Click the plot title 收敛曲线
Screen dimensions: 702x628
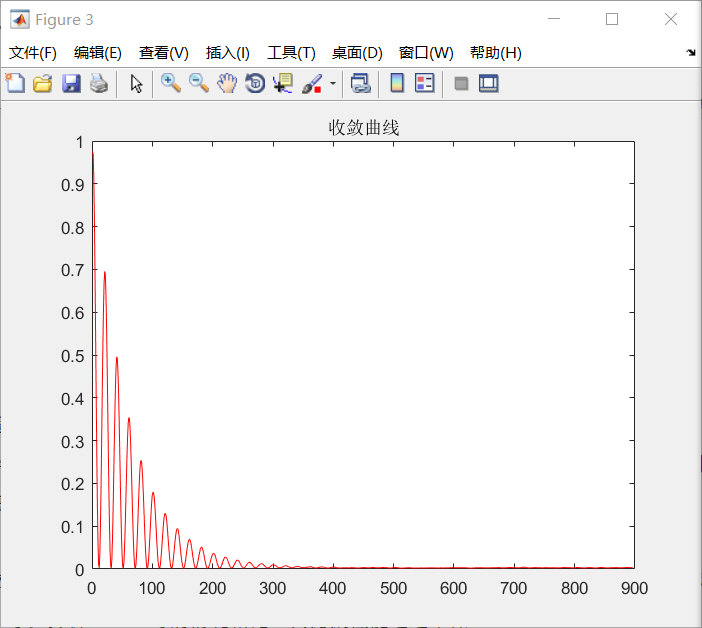364,128
